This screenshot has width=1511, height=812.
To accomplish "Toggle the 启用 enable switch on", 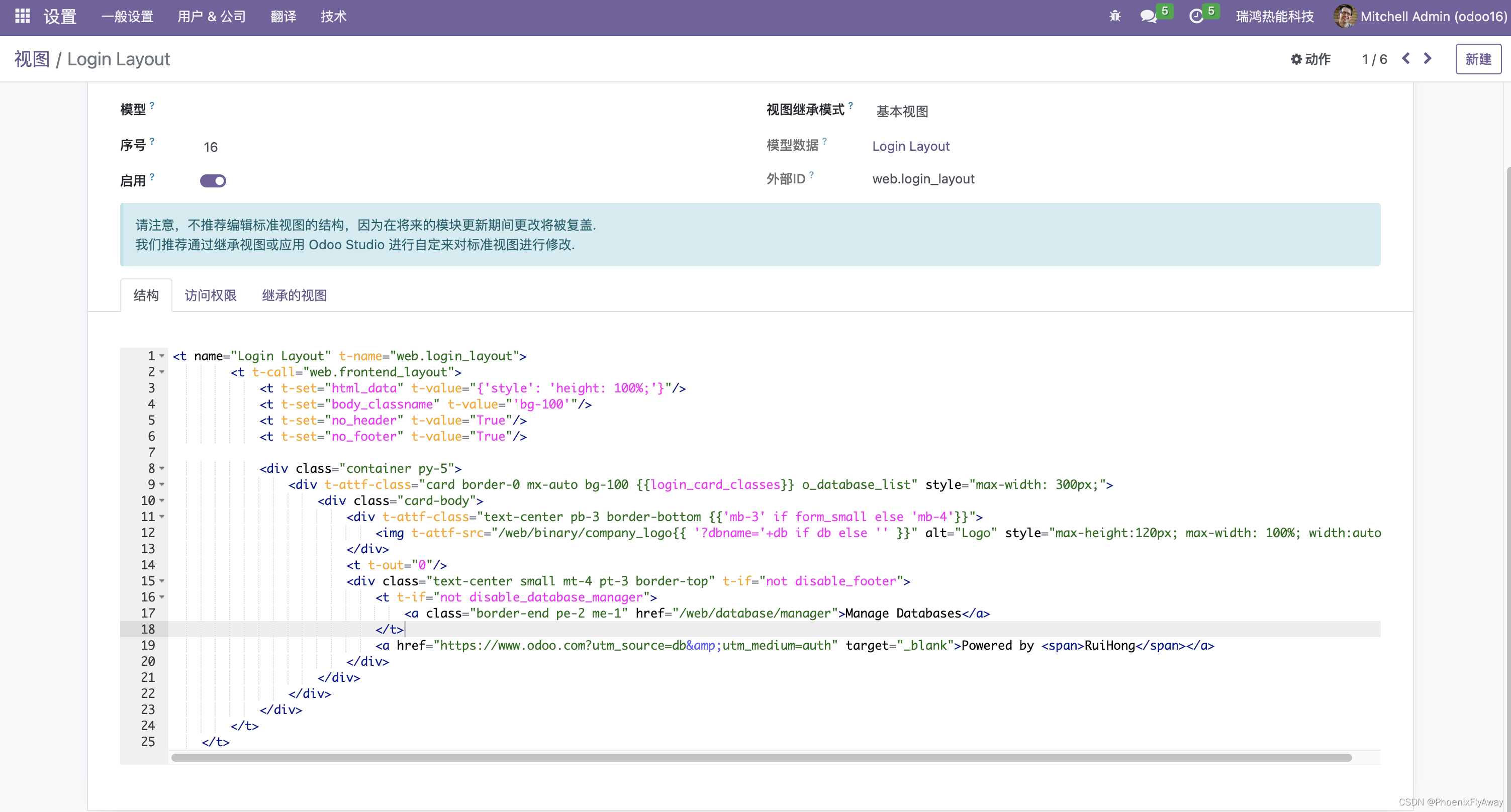I will click(214, 180).
